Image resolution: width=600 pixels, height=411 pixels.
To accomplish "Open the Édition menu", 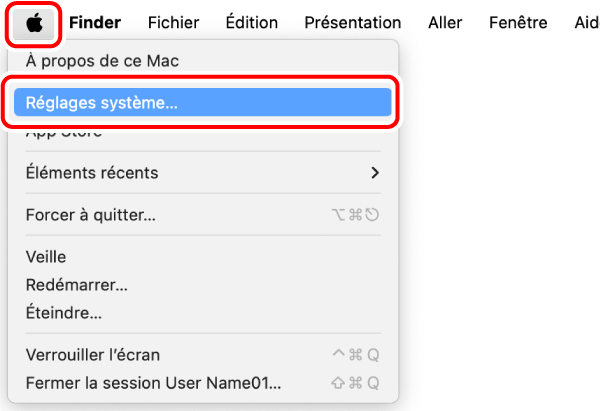I will [252, 22].
